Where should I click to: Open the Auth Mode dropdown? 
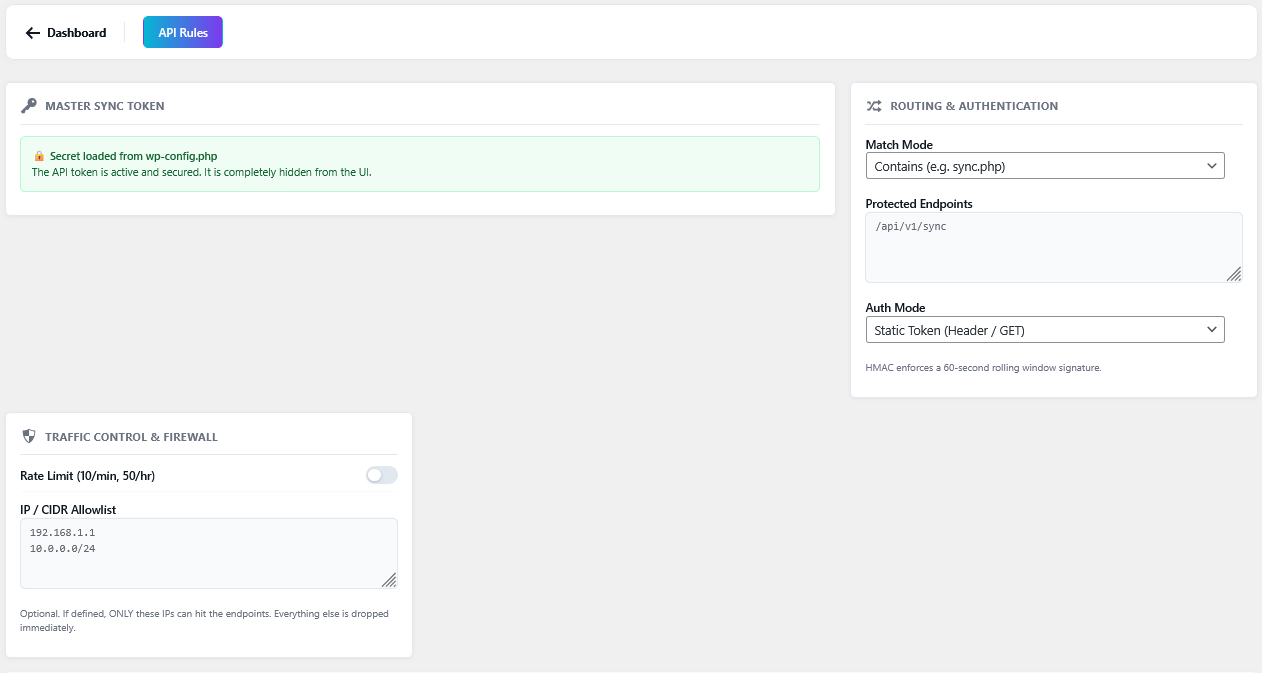(x=1044, y=330)
